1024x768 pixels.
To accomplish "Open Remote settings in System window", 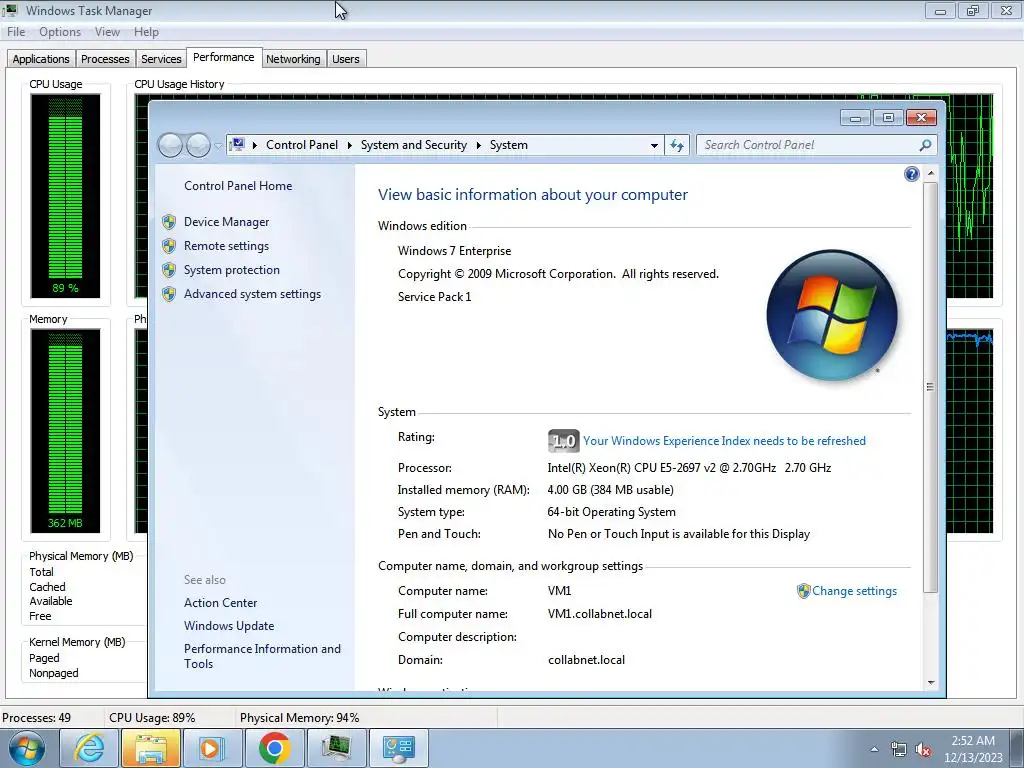I will tap(226, 246).
